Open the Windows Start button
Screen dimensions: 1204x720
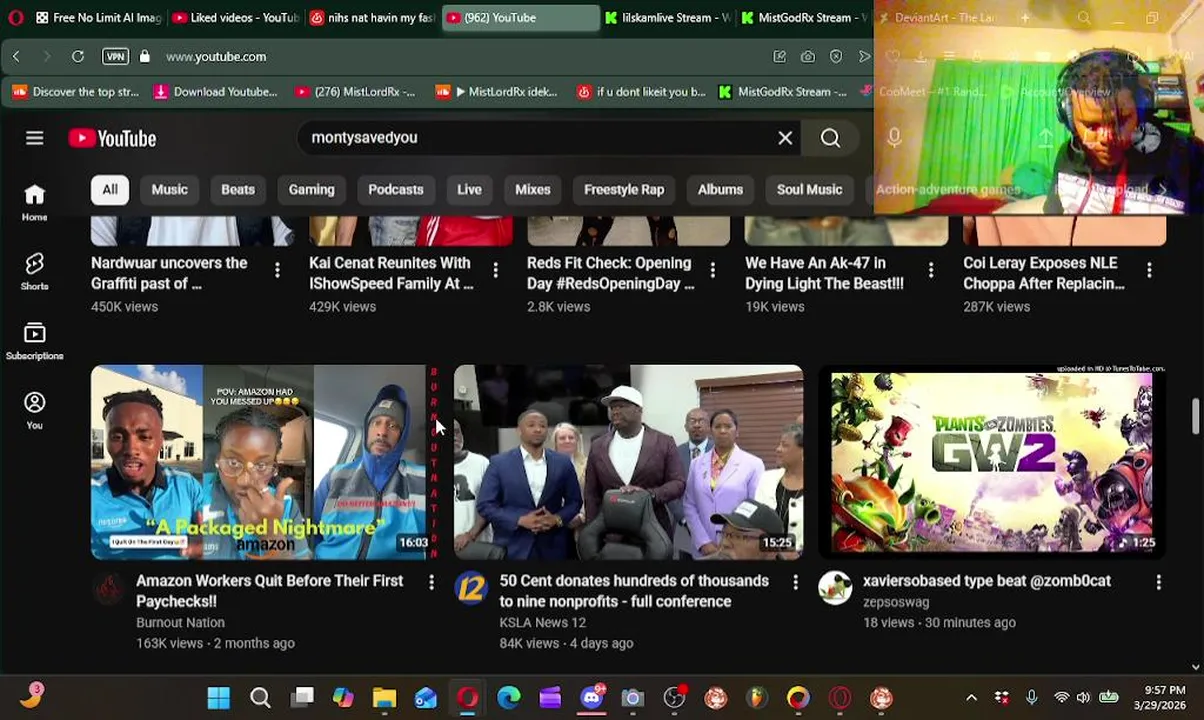[218, 698]
